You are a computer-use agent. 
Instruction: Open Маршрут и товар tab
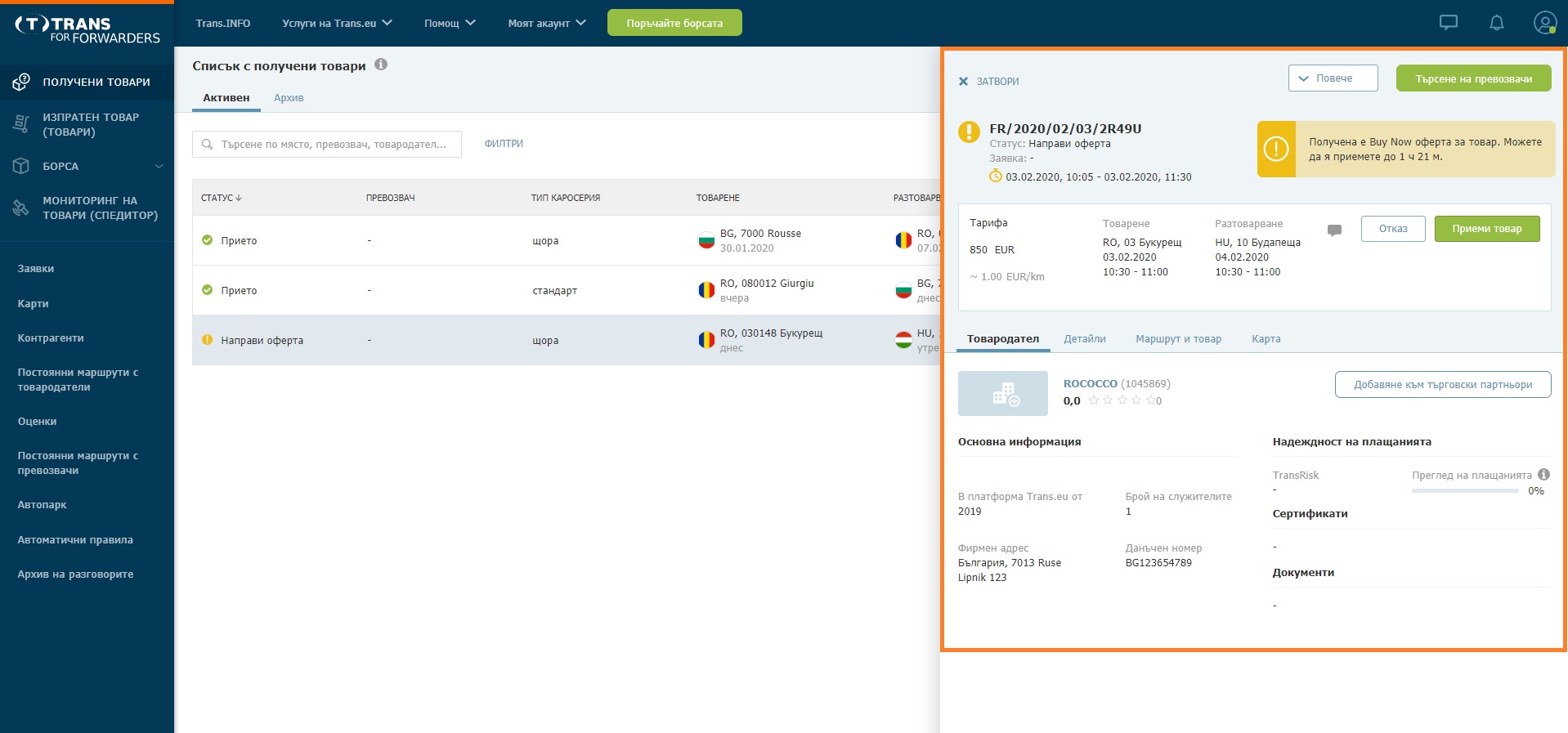click(1178, 339)
